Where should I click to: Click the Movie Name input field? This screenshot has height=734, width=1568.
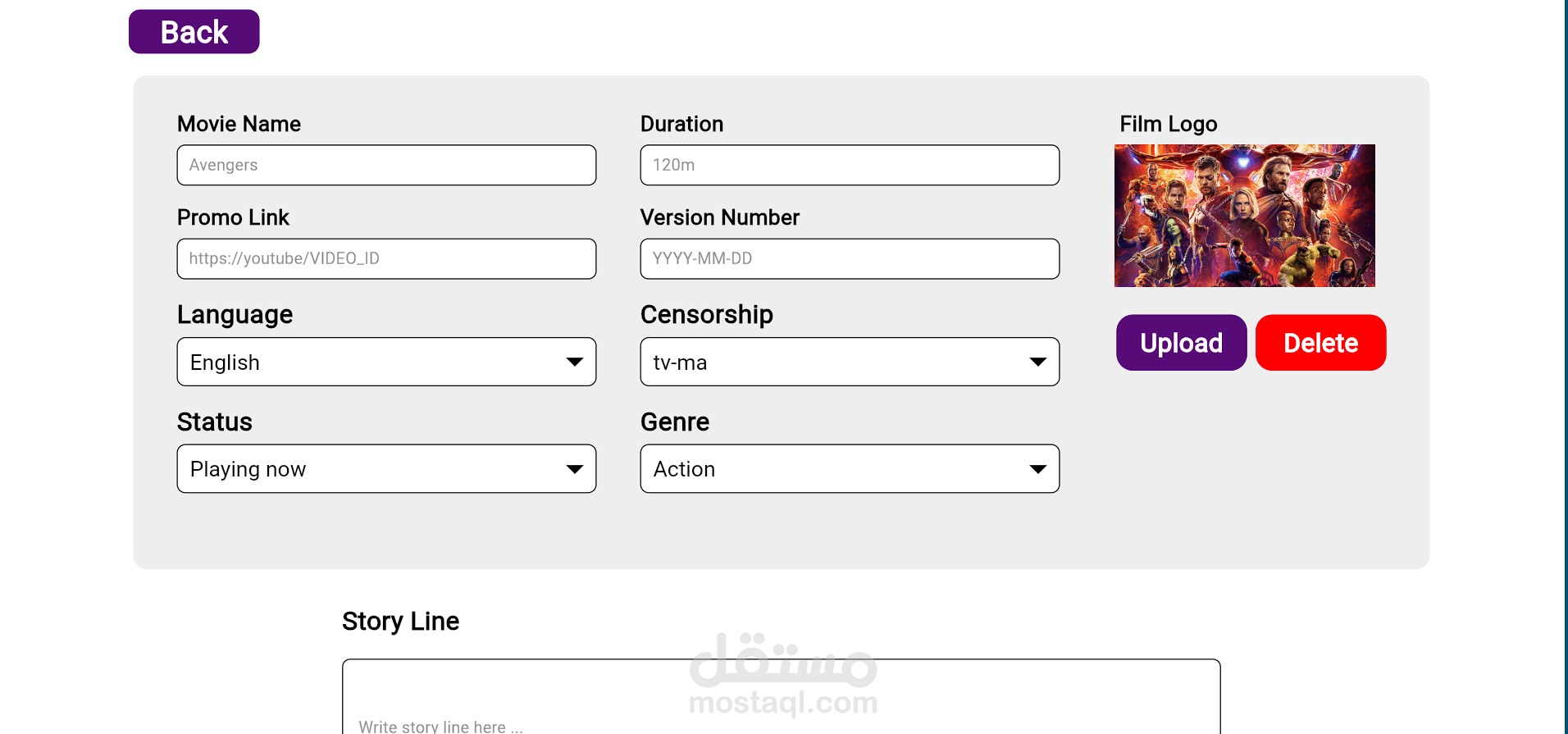386,165
